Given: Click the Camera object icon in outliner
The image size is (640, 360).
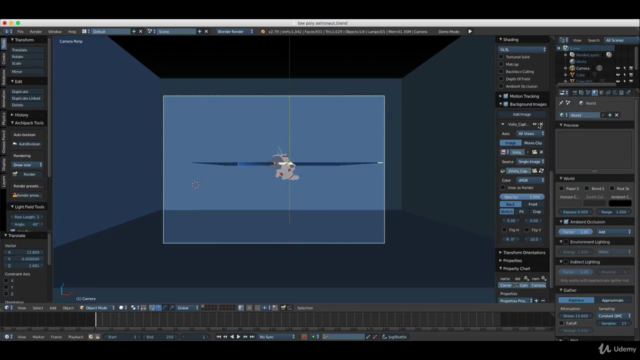Looking at the screenshot, I should pos(572,68).
